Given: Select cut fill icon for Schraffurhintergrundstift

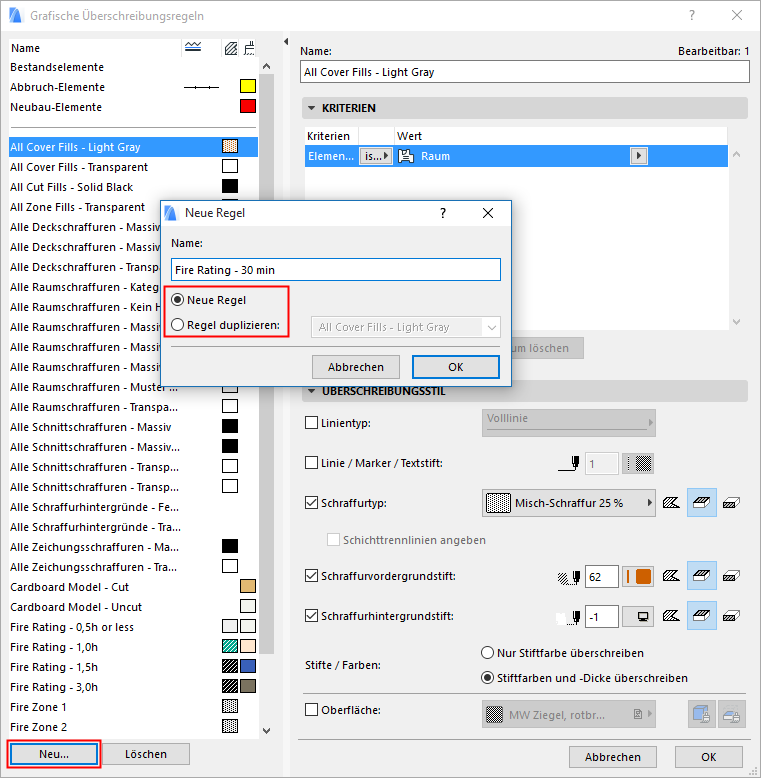Looking at the screenshot, I should pyautogui.click(x=671, y=616).
